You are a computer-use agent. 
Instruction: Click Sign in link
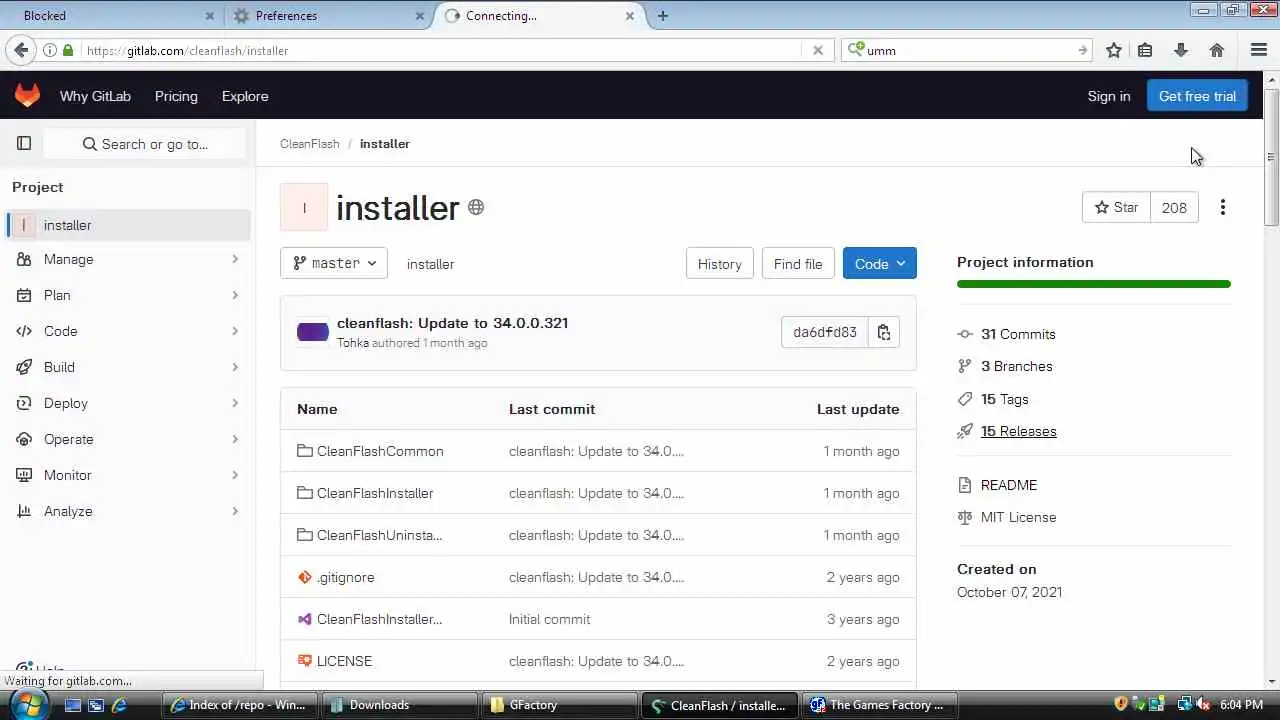tap(1109, 96)
